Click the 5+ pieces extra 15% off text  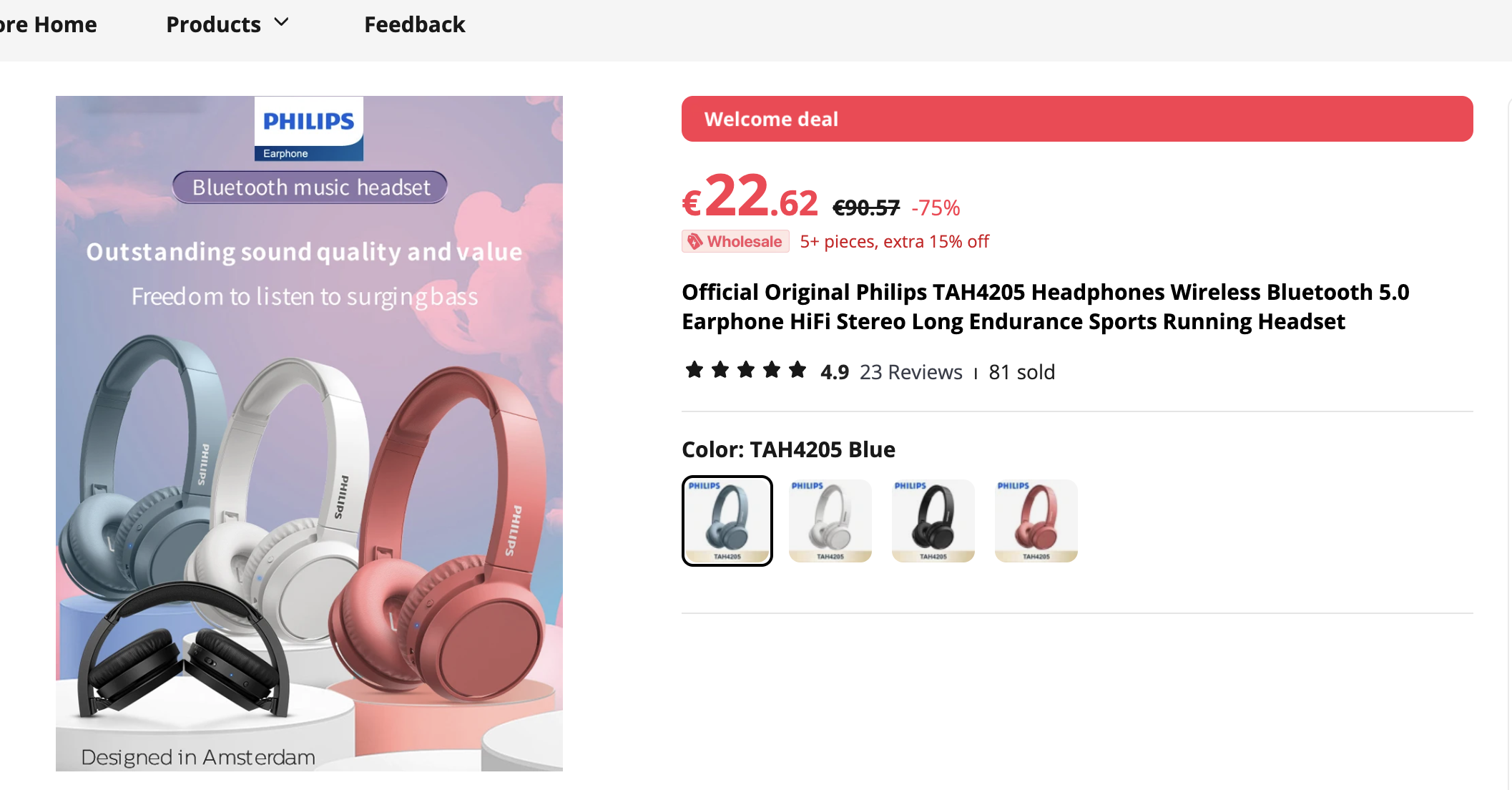pos(894,242)
